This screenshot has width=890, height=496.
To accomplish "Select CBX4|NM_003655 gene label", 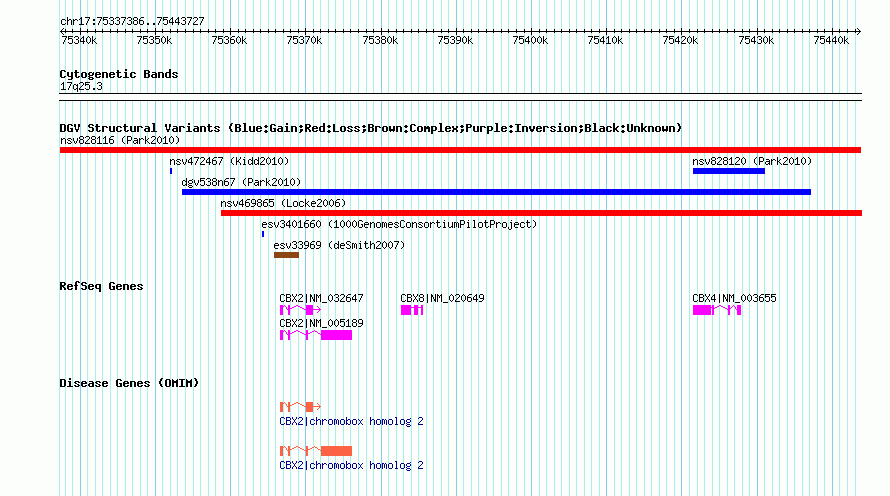I will click(x=734, y=298).
